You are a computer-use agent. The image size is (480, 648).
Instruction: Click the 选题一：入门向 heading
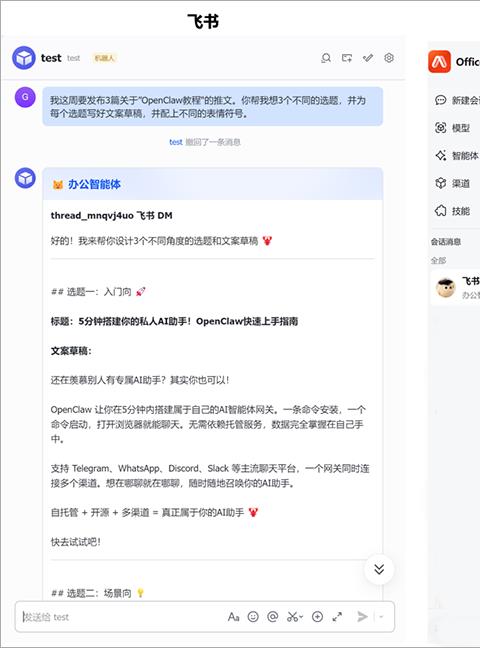pos(98,292)
